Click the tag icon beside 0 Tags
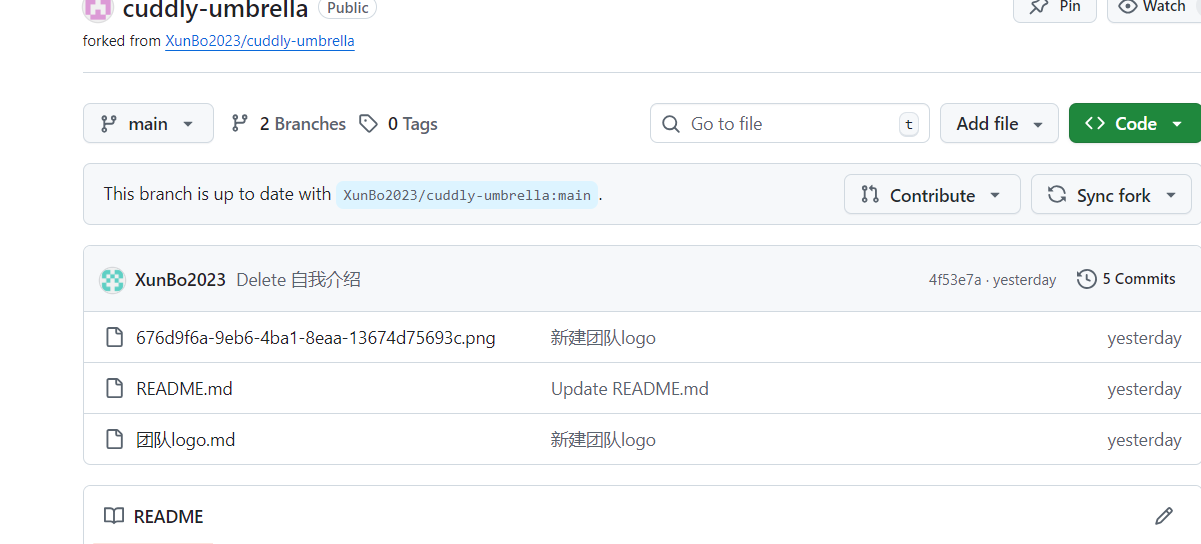Viewport: 1201px width, 544px height. (x=369, y=123)
